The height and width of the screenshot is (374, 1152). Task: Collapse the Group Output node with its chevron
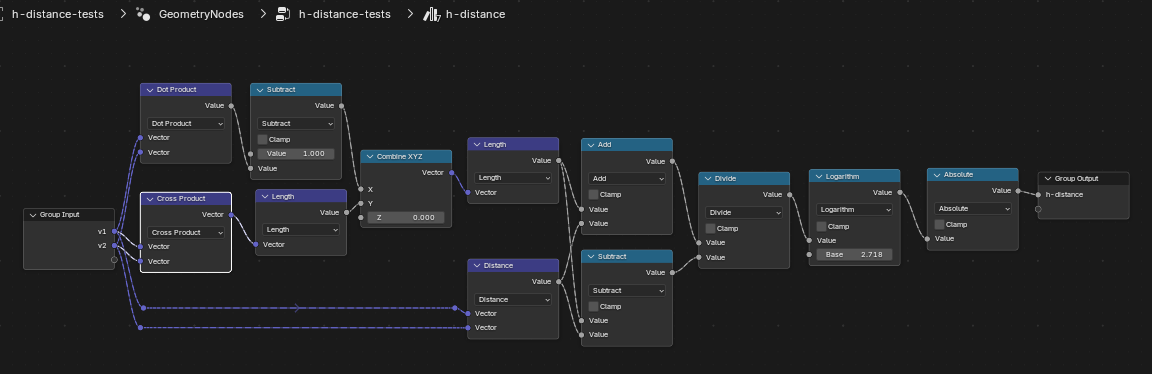[x=1047, y=179]
